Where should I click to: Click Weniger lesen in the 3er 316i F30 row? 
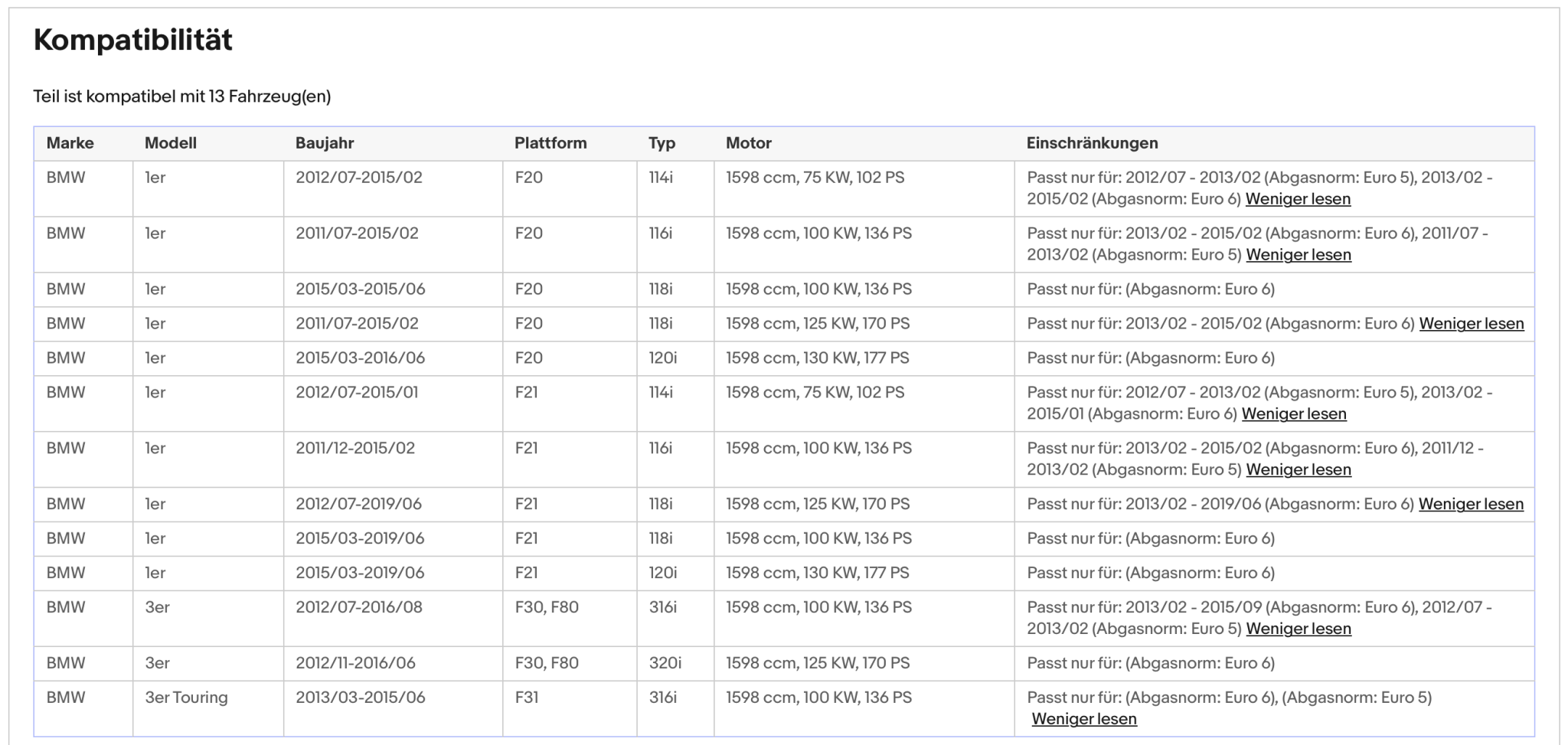pyautogui.click(x=1298, y=629)
